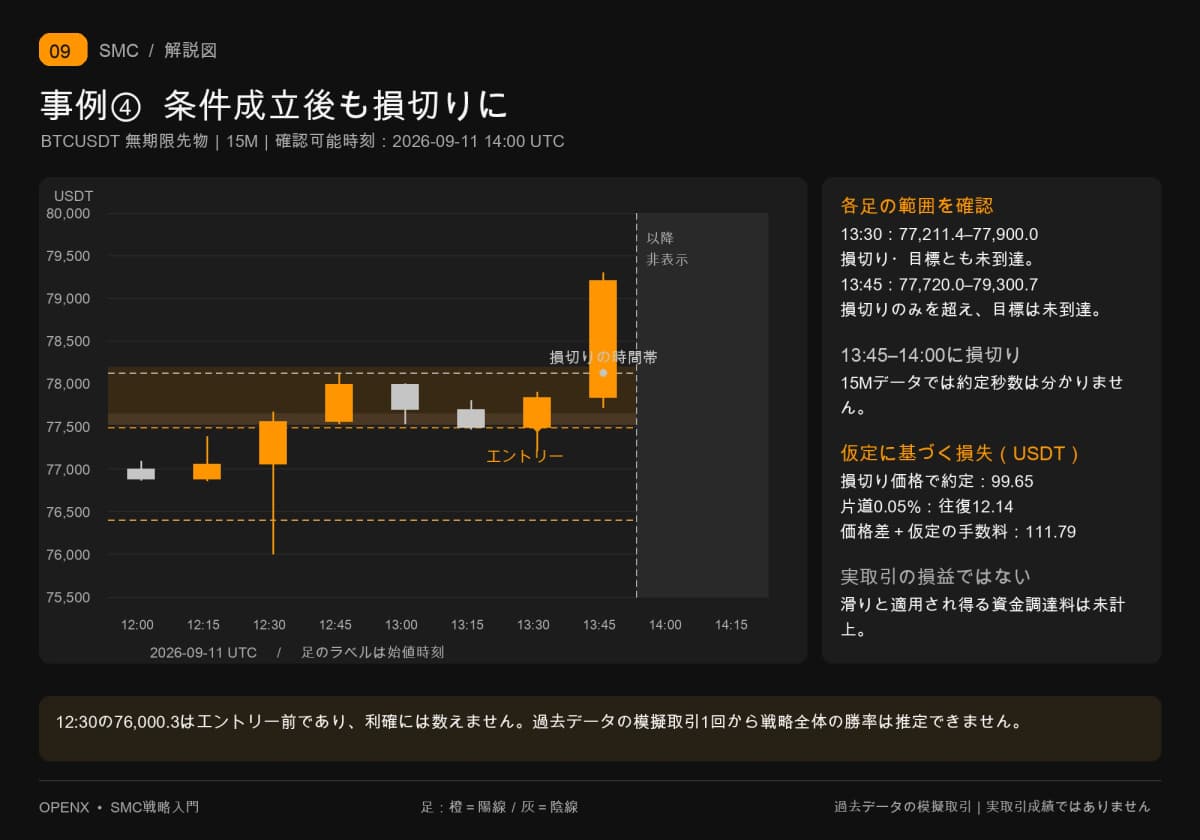The image size is (1200, 840).
Task: Click the 過去データの模擬取引 footer disclaimer
Action: [x=992, y=807]
